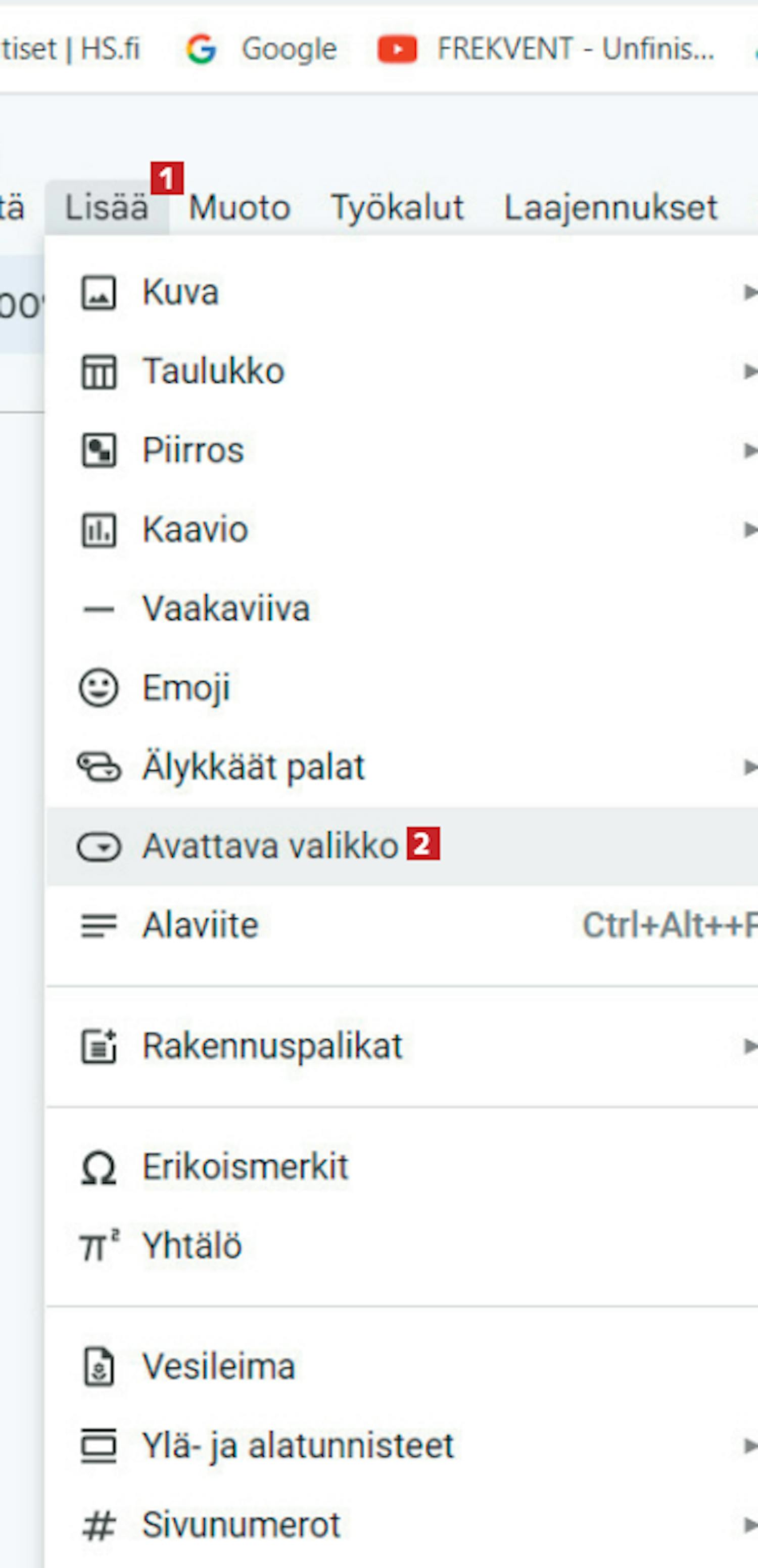Viewport: 758px width, 1568px height.
Task: Expand the Kuva submenu arrow
Action: click(750, 293)
